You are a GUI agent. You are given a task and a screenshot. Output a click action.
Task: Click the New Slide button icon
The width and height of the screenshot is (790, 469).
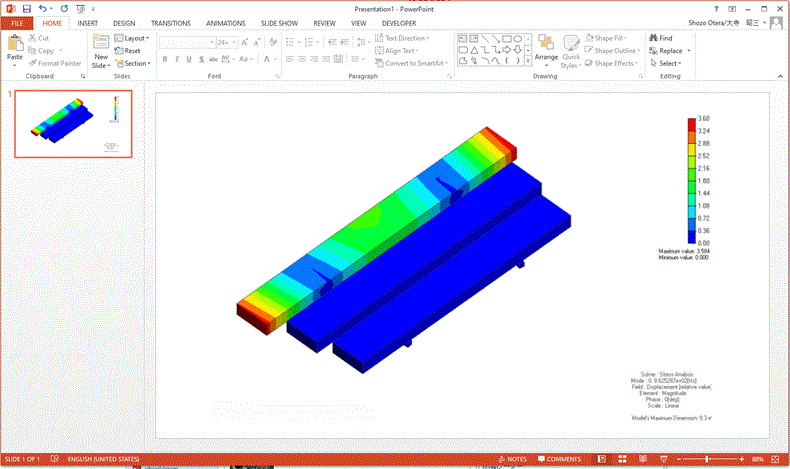coord(101,44)
